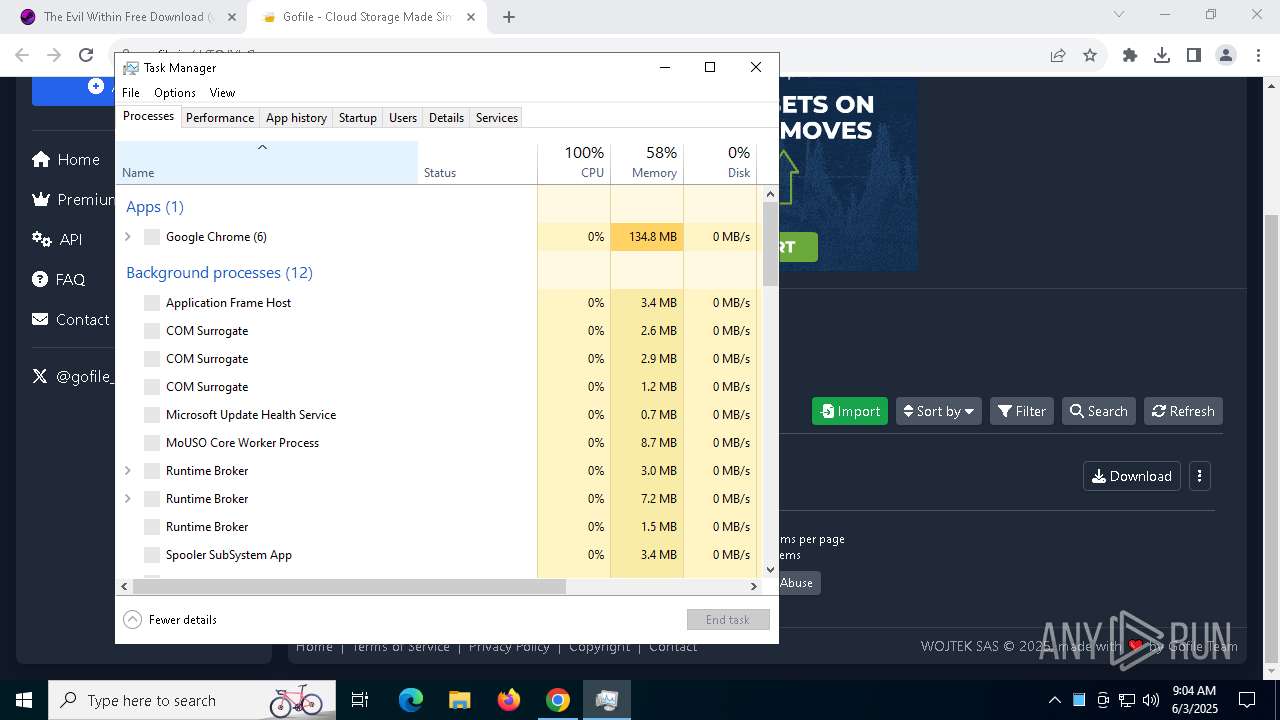Click the Microsoft Update Health Service icon
Screen dimensions: 1280x720
pyautogui.click(x=152, y=415)
